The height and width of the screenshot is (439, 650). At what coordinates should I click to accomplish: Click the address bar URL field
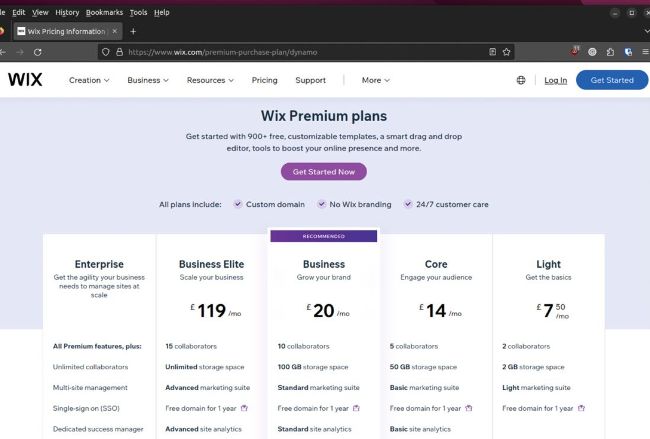point(300,51)
